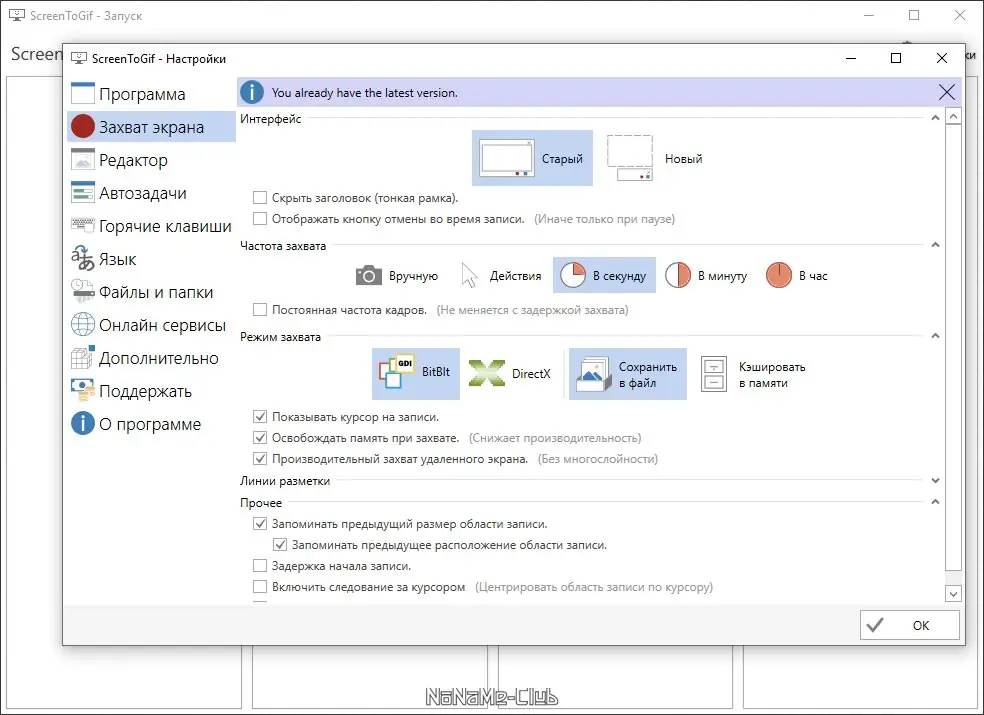Click the translate icon beside 'Язык'

pyautogui.click(x=83, y=258)
